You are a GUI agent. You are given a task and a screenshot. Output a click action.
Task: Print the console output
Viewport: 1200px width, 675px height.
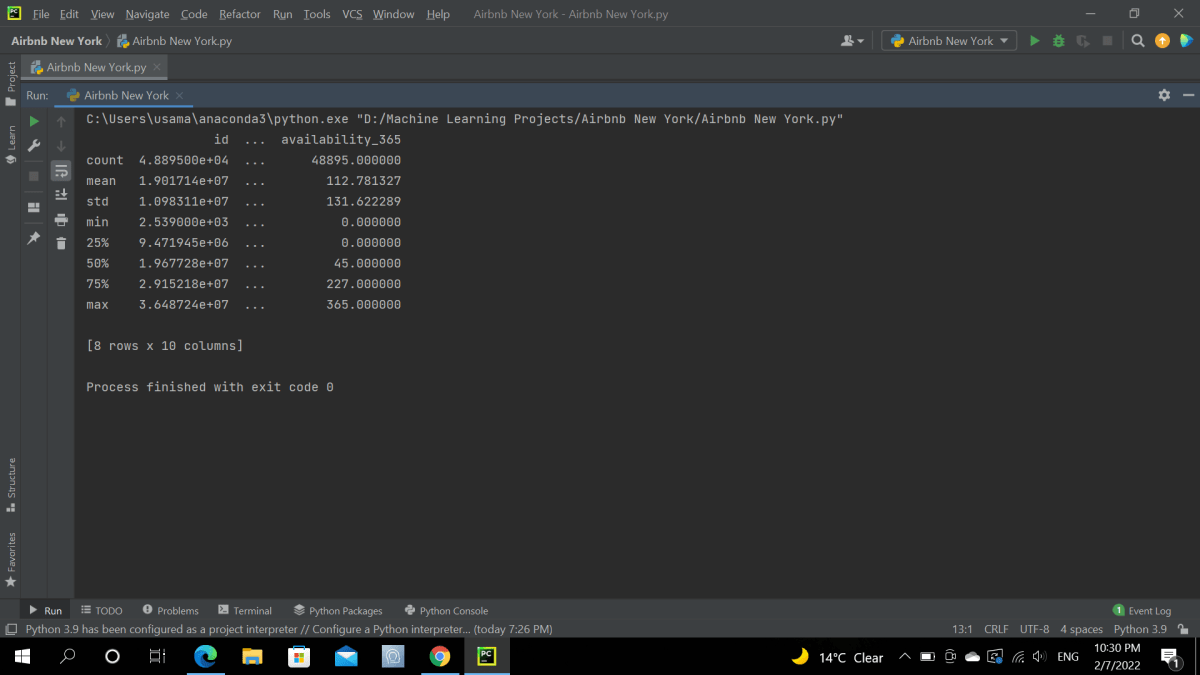(61, 219)
